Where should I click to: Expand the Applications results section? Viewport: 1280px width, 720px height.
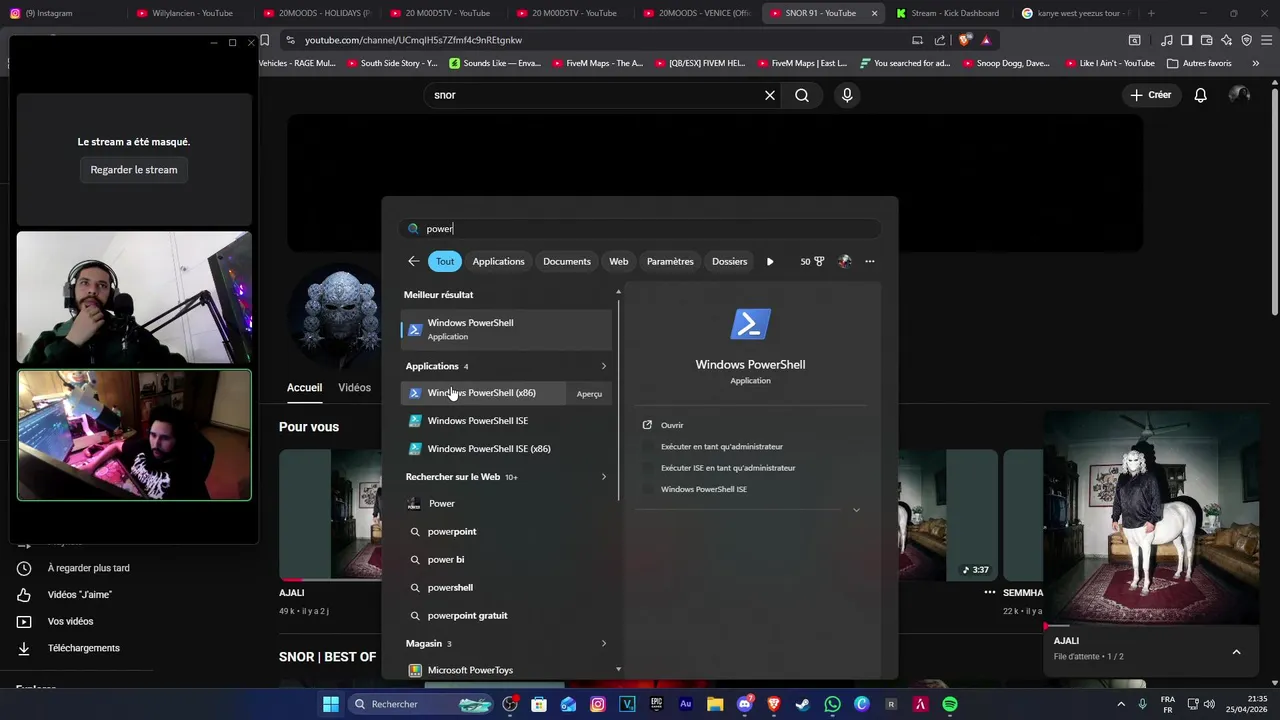tap(603, 366)
